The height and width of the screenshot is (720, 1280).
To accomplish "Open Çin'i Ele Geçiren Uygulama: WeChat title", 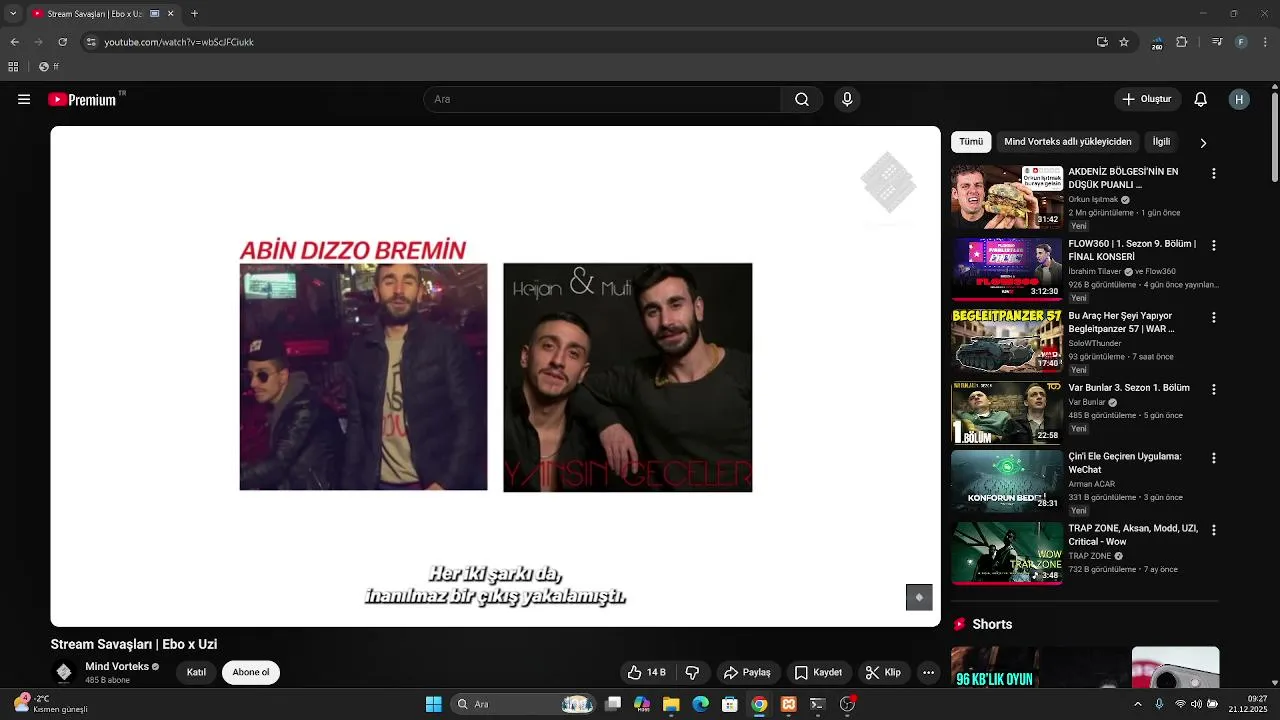I will pos(1125,463).
